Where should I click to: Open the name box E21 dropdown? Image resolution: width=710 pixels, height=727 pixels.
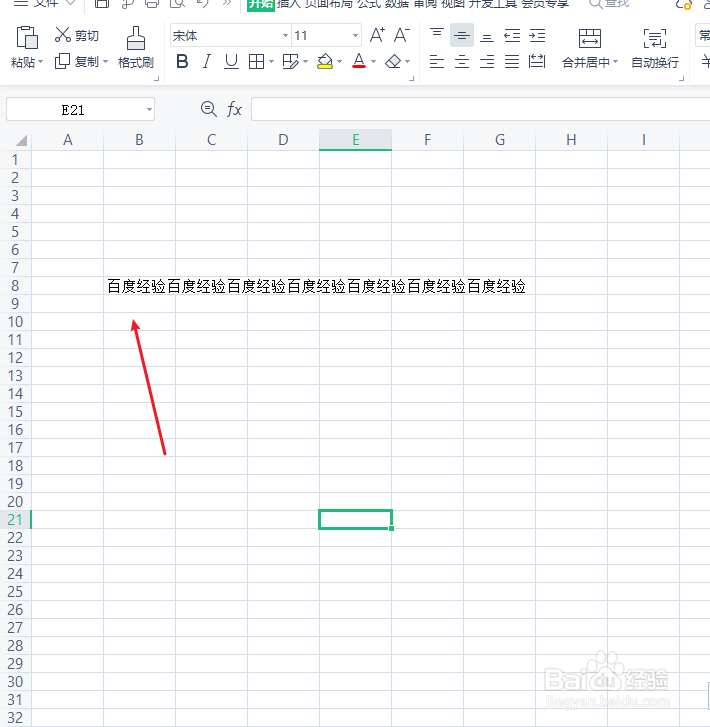tap(149, 109)
